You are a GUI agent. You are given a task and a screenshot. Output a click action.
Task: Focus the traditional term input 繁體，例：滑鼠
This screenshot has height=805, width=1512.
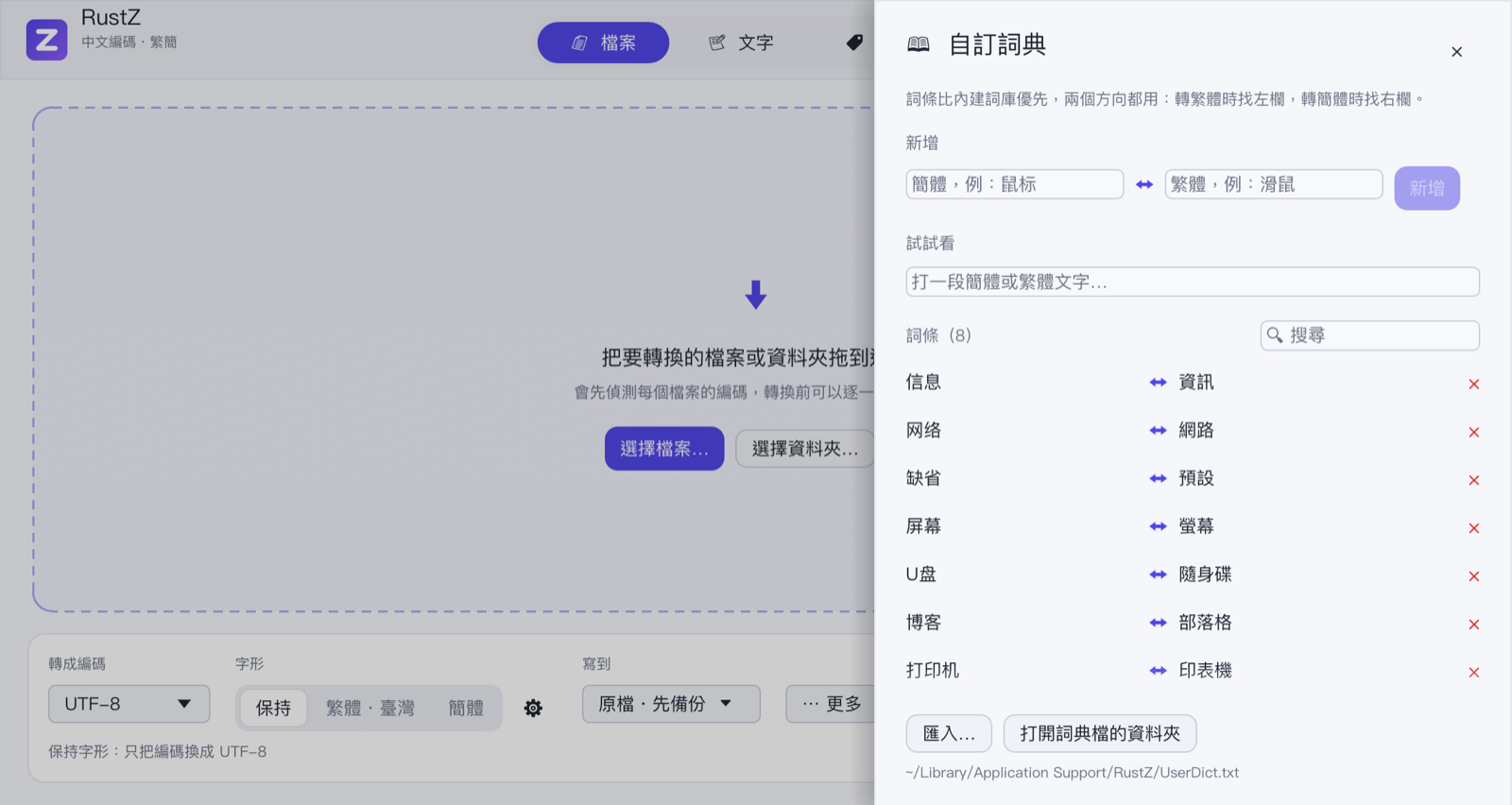pyautogui.click(x=1274, y=184)
